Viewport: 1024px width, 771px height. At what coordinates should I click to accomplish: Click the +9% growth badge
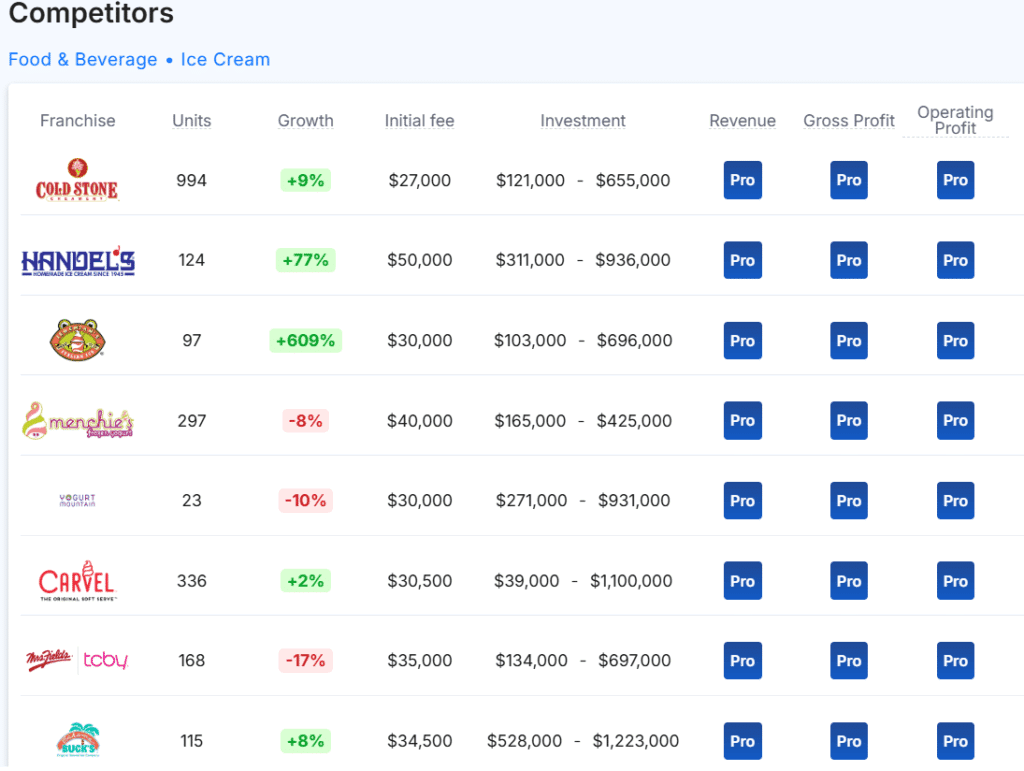(306, 180)
